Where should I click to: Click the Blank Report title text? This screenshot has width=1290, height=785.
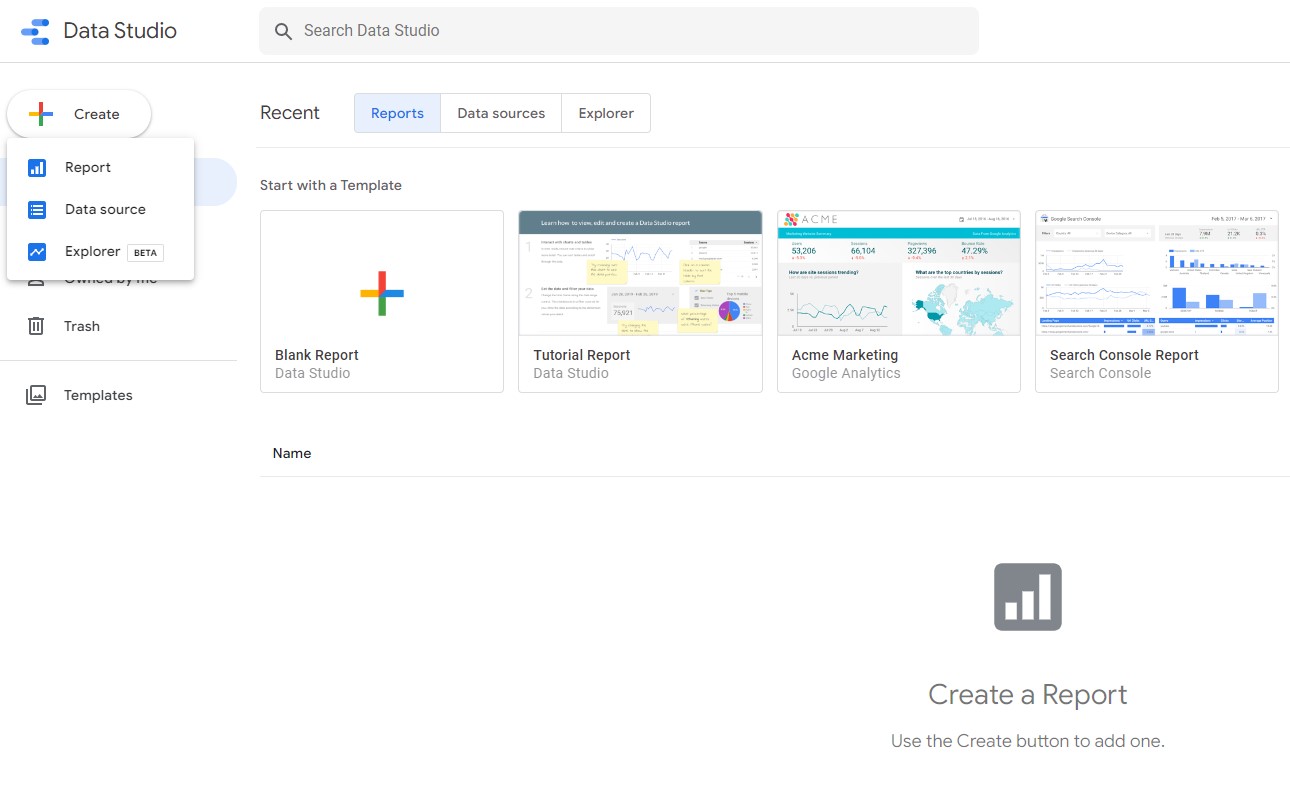click(x=317, y=355)
